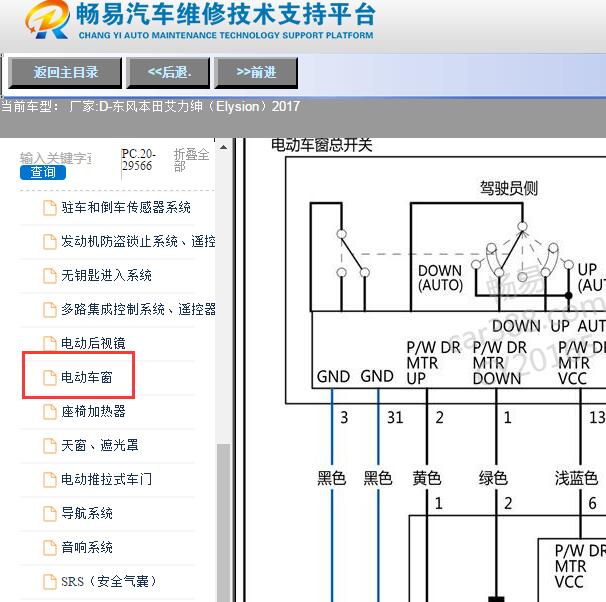The image size is (606, 602).
Task: Click the 浅蓝色 wire color label
Action: pos(576,478)
